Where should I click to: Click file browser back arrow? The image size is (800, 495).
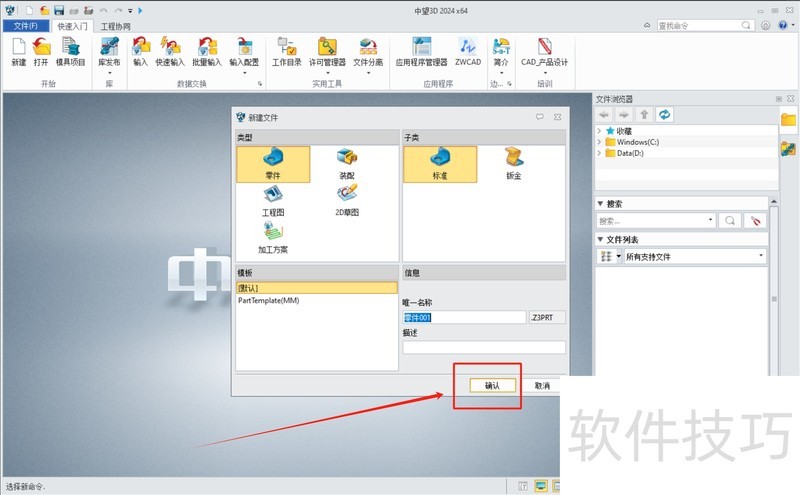[x=604, y=114]
